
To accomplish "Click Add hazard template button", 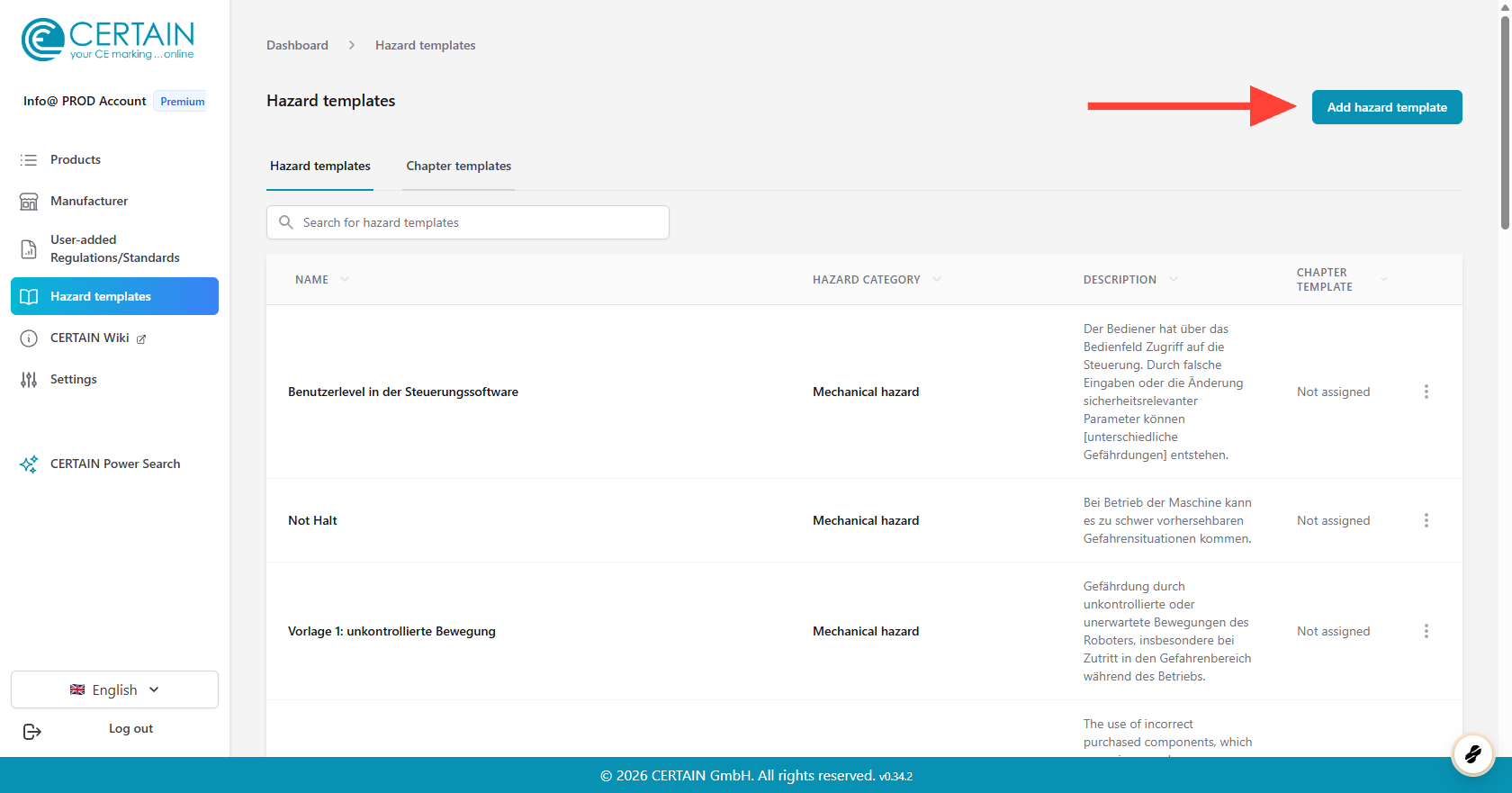I will tap(1387, 107).
